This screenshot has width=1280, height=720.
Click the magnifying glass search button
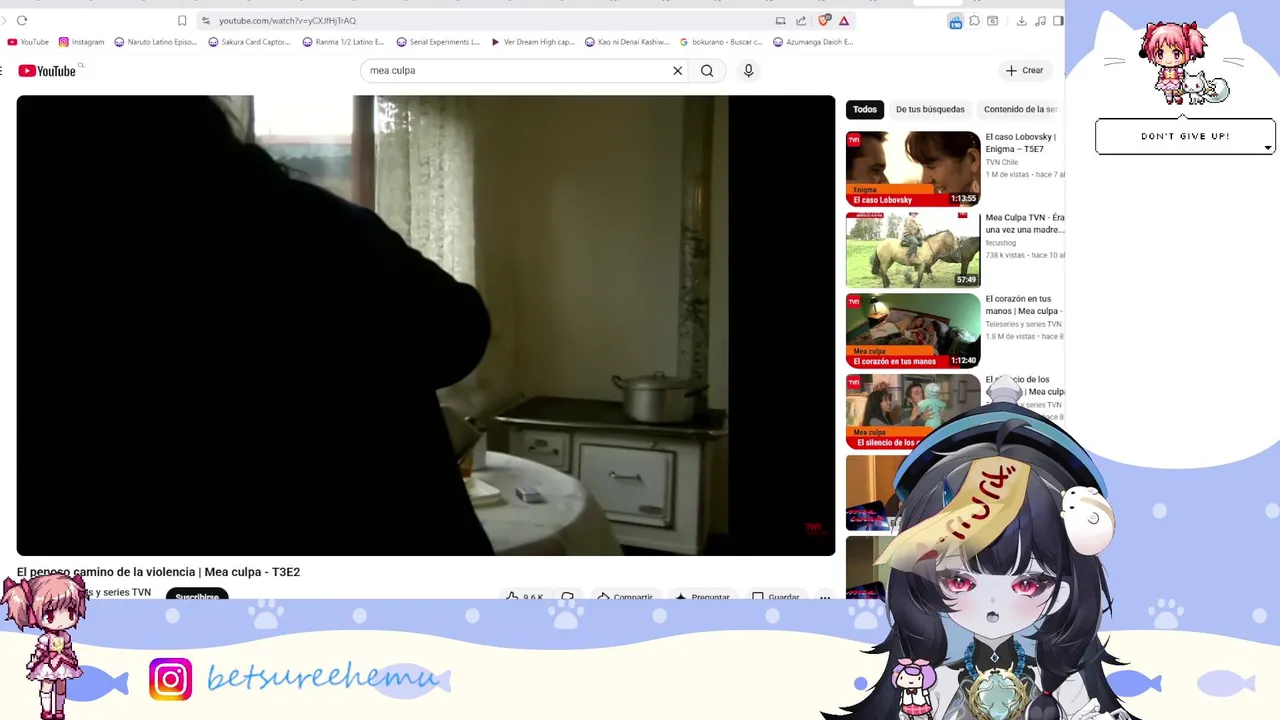(x=707, y=71)
